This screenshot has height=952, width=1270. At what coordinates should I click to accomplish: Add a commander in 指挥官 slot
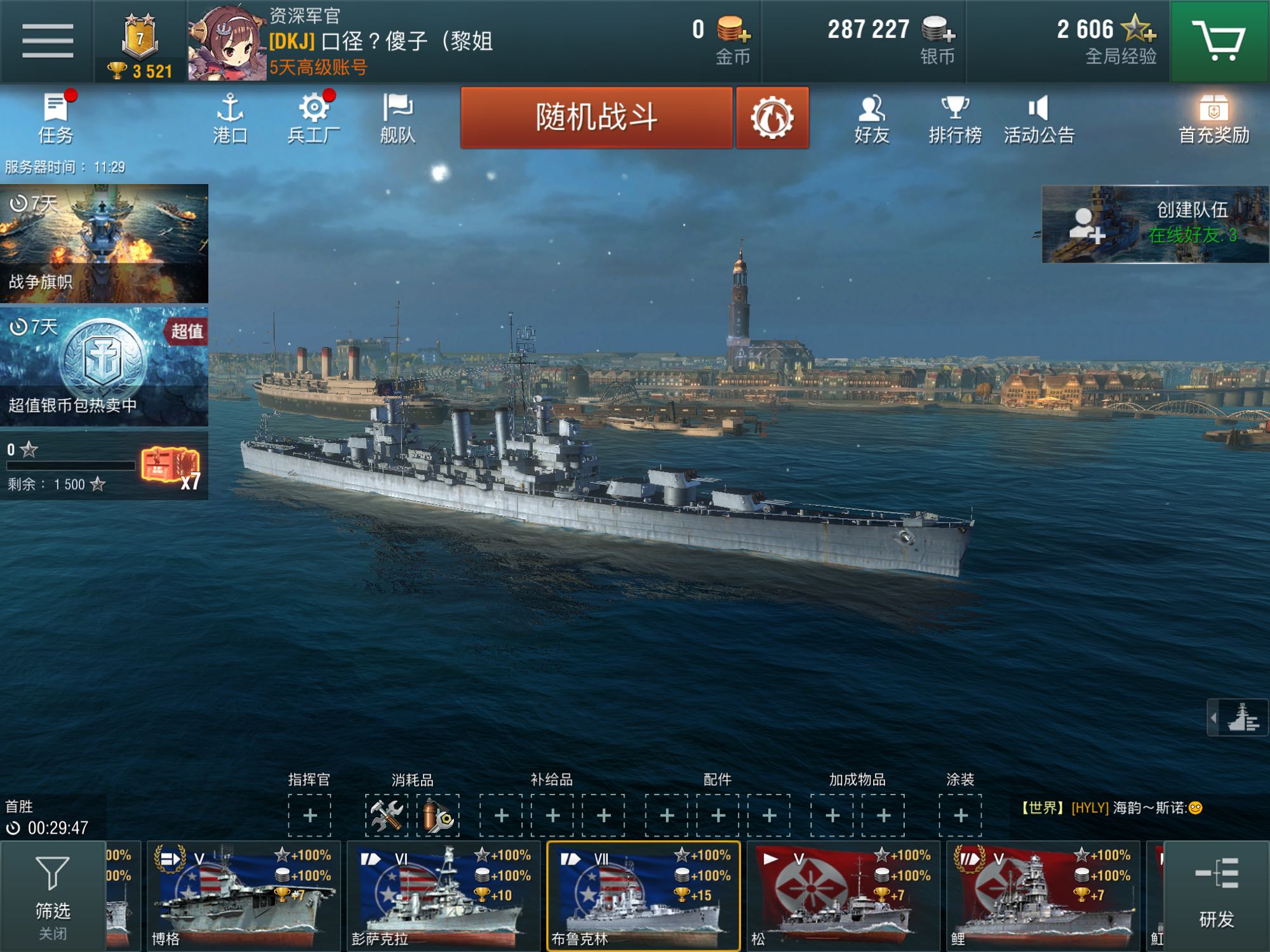coord(309,815)
